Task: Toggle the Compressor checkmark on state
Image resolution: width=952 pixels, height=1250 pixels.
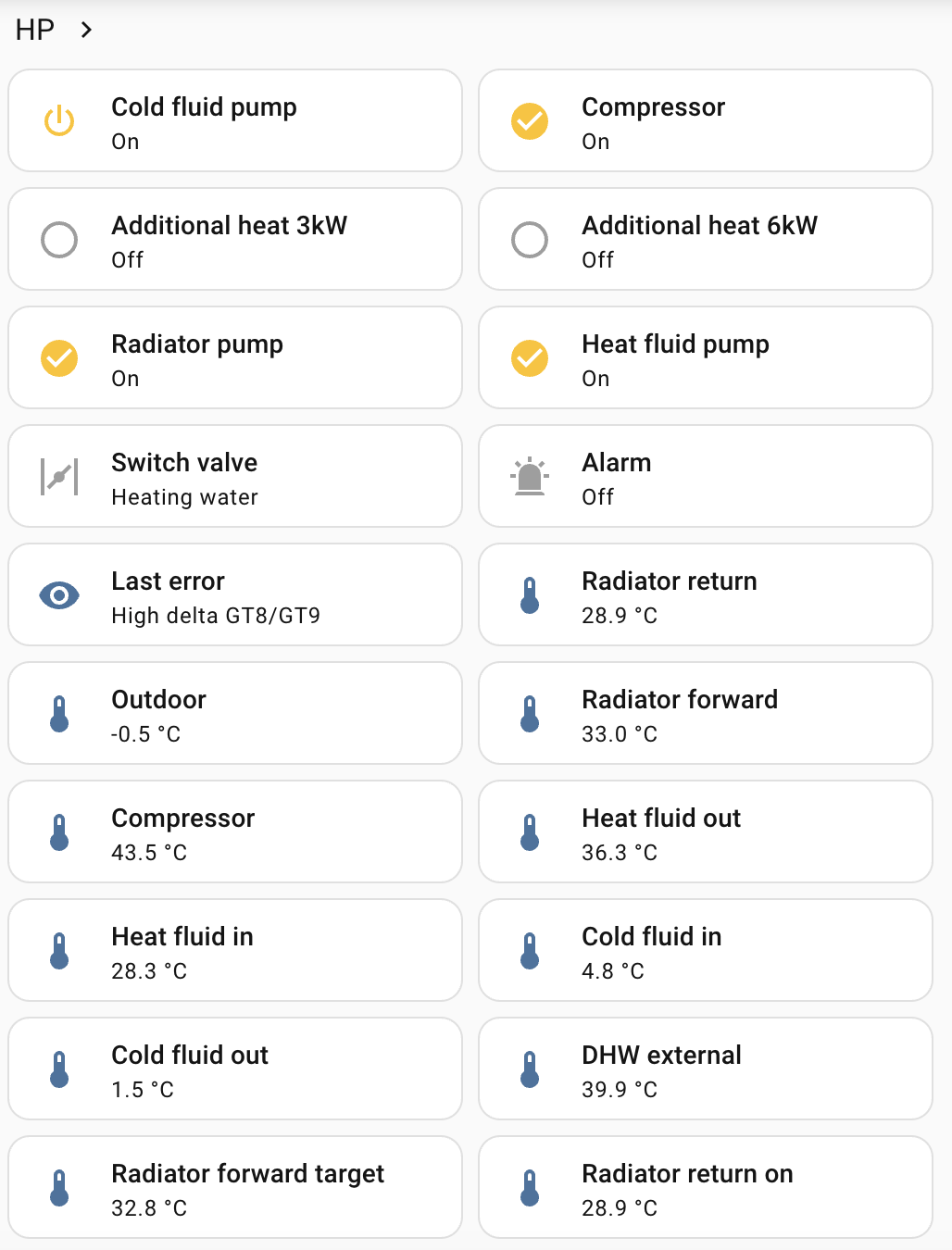Action: 530,121
